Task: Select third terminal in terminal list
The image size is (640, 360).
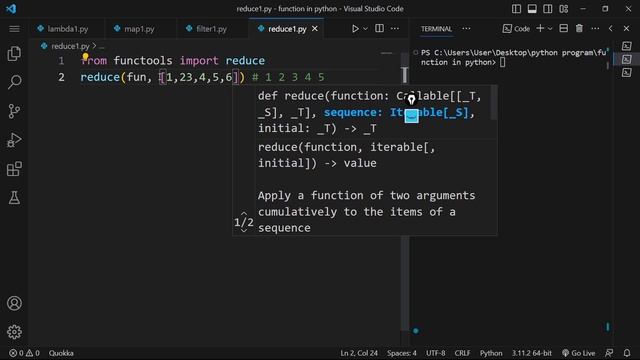Action: coord(627,73)
